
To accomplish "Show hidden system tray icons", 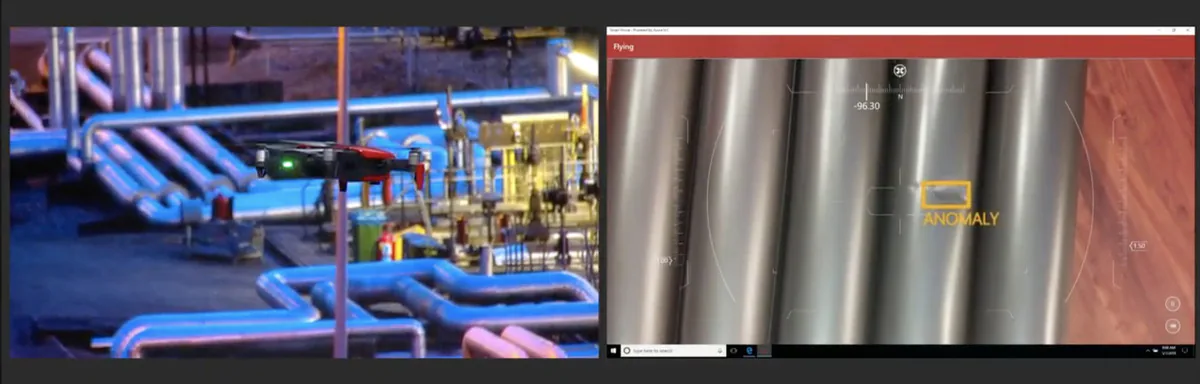I will tap(1148, 351).
